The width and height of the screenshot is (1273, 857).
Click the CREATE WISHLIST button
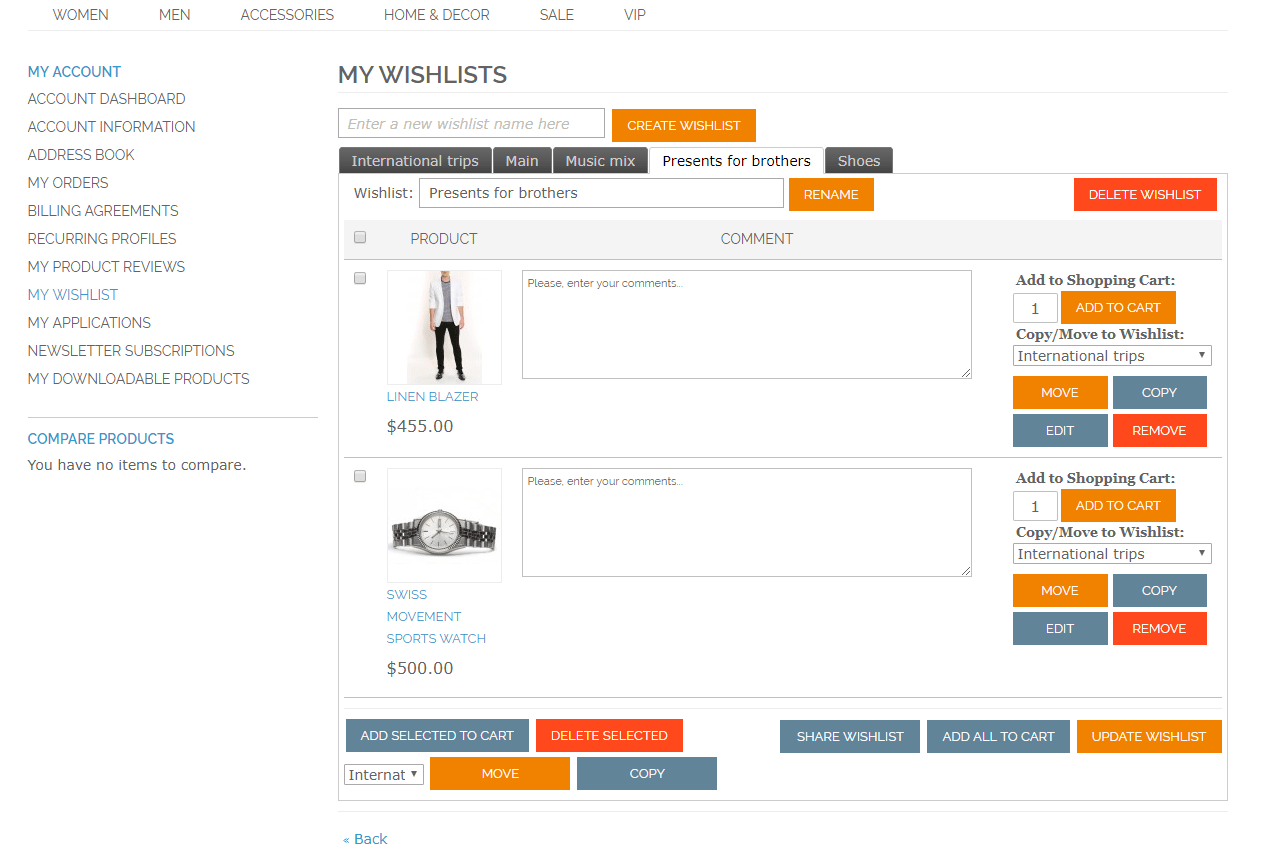click(x=683, y=125)
